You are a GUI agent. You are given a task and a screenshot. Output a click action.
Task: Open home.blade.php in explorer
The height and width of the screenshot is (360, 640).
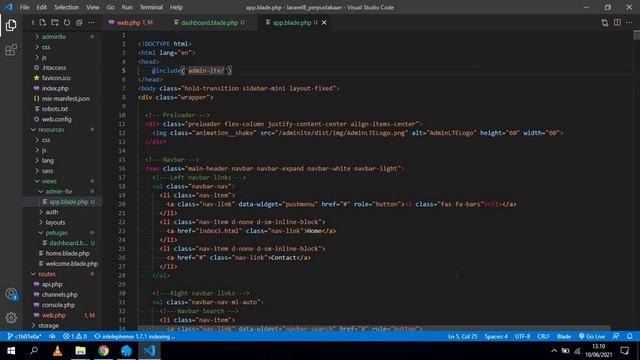(67, 253)
